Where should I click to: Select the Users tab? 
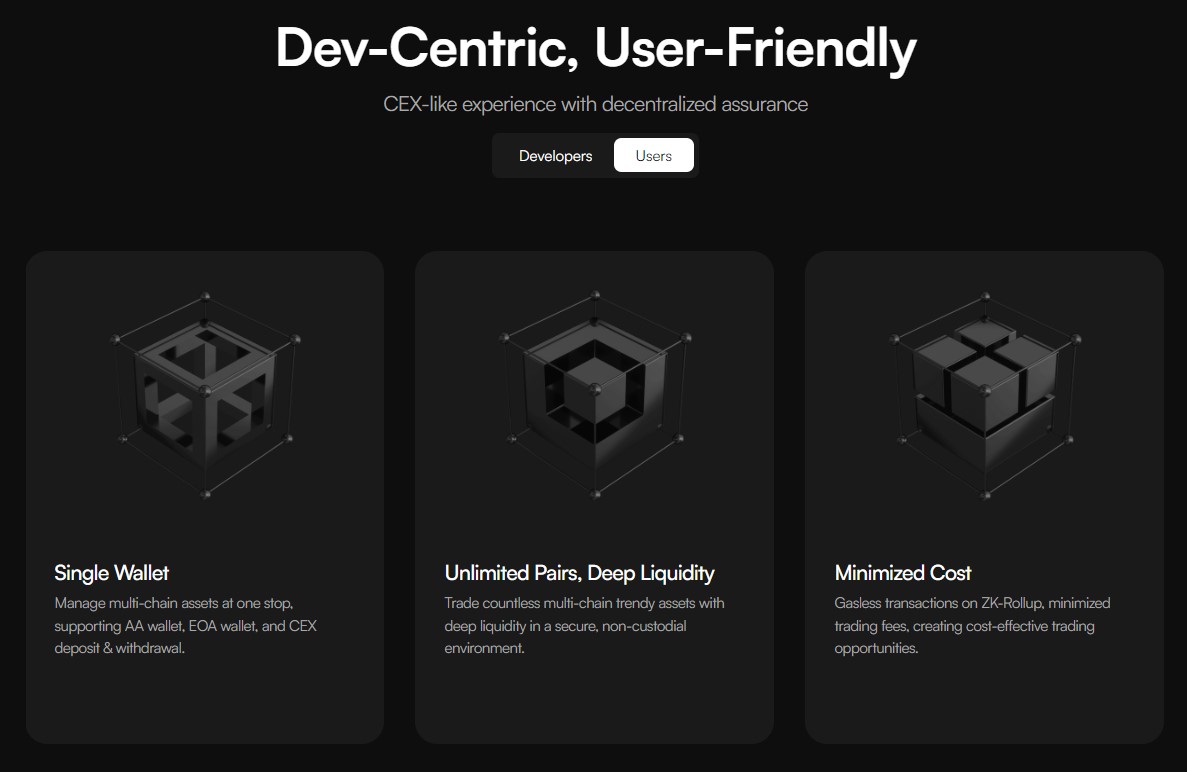click(653, 156)
